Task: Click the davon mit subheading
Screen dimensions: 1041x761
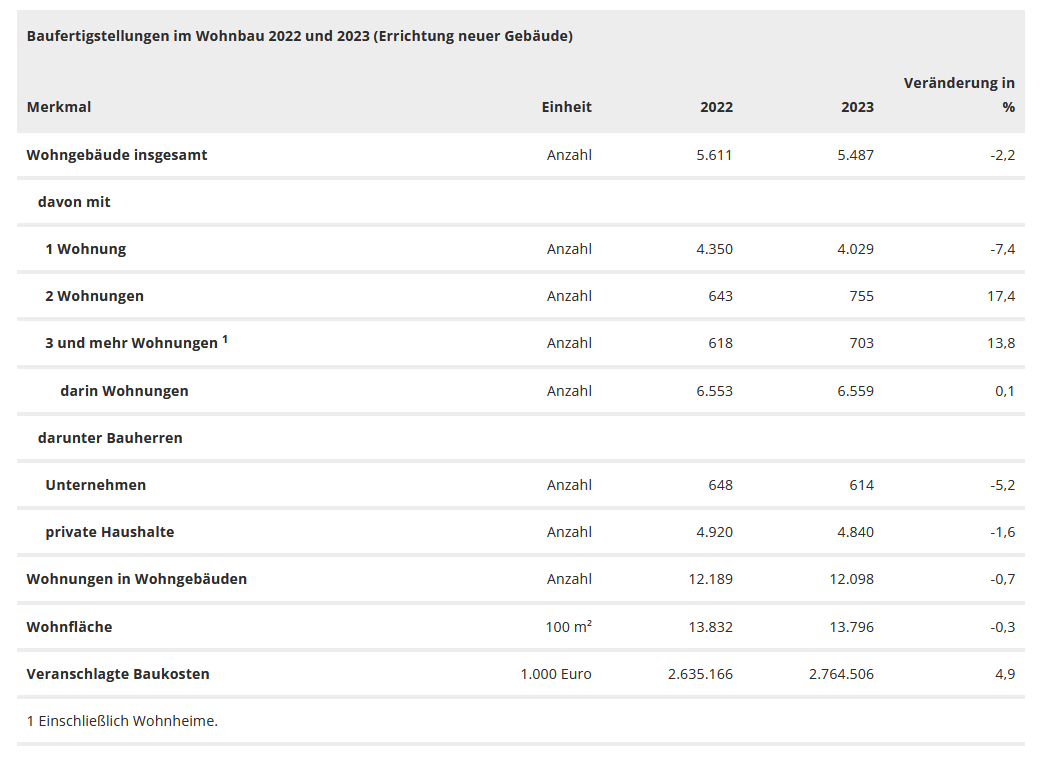Action: (x=74, y=202)
